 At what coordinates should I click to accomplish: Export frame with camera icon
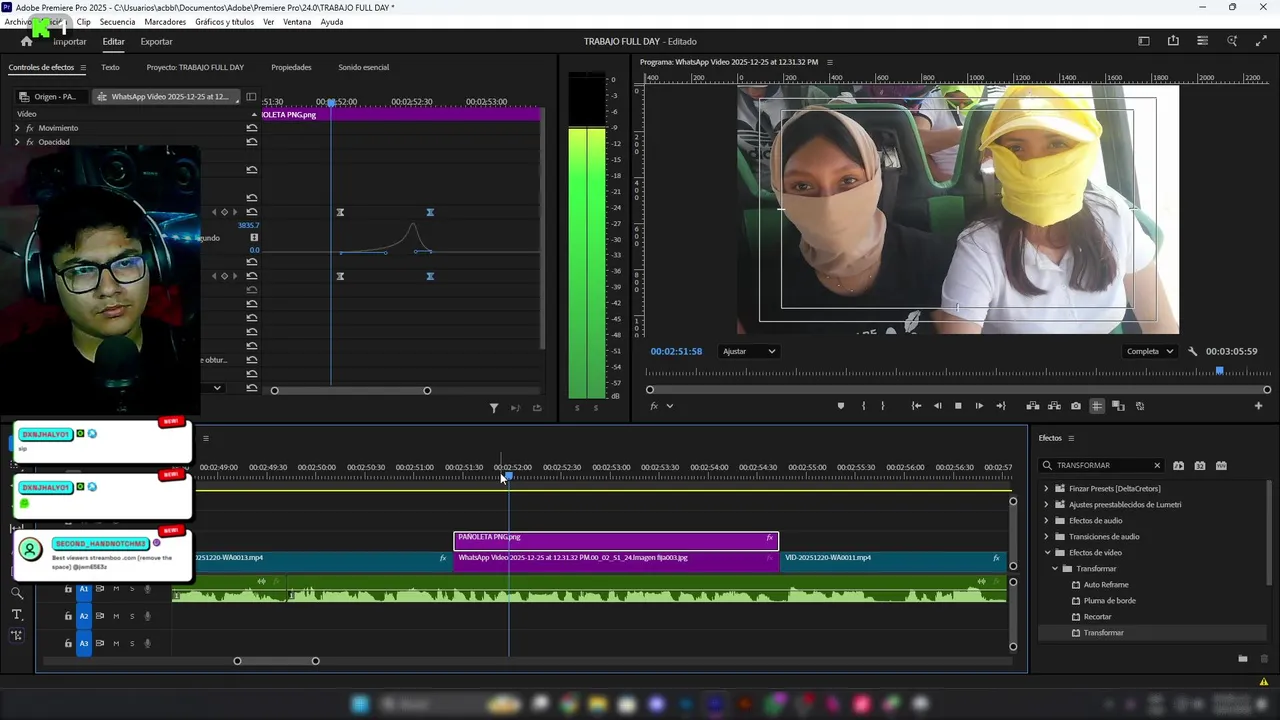(1076, 406)
